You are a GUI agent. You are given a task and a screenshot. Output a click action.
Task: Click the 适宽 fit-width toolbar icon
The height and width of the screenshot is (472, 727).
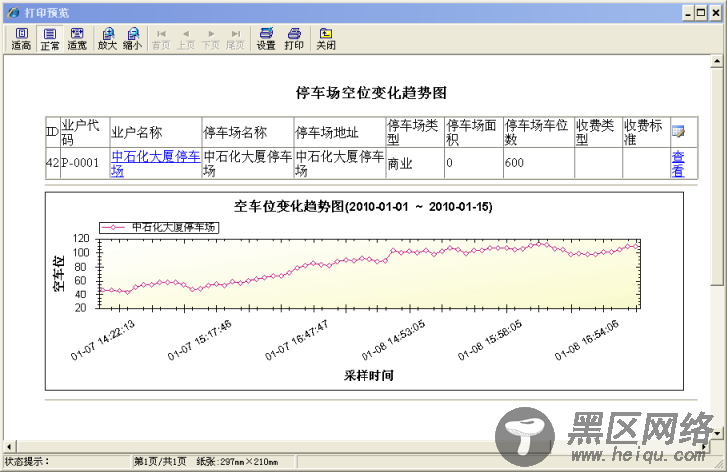coord(77,39)
